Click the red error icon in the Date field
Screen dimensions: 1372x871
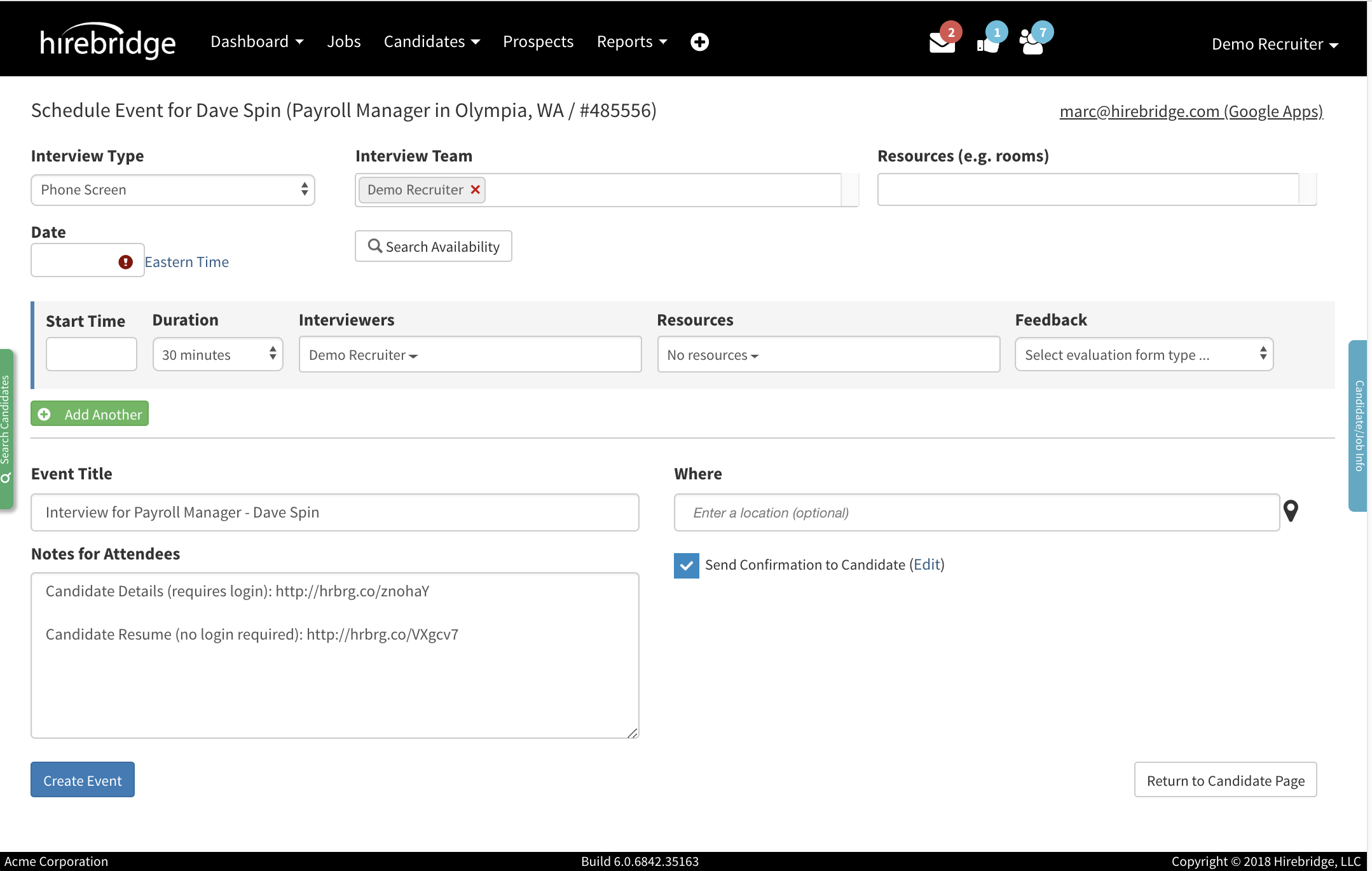pyautogui.click(x=127, y=261)
